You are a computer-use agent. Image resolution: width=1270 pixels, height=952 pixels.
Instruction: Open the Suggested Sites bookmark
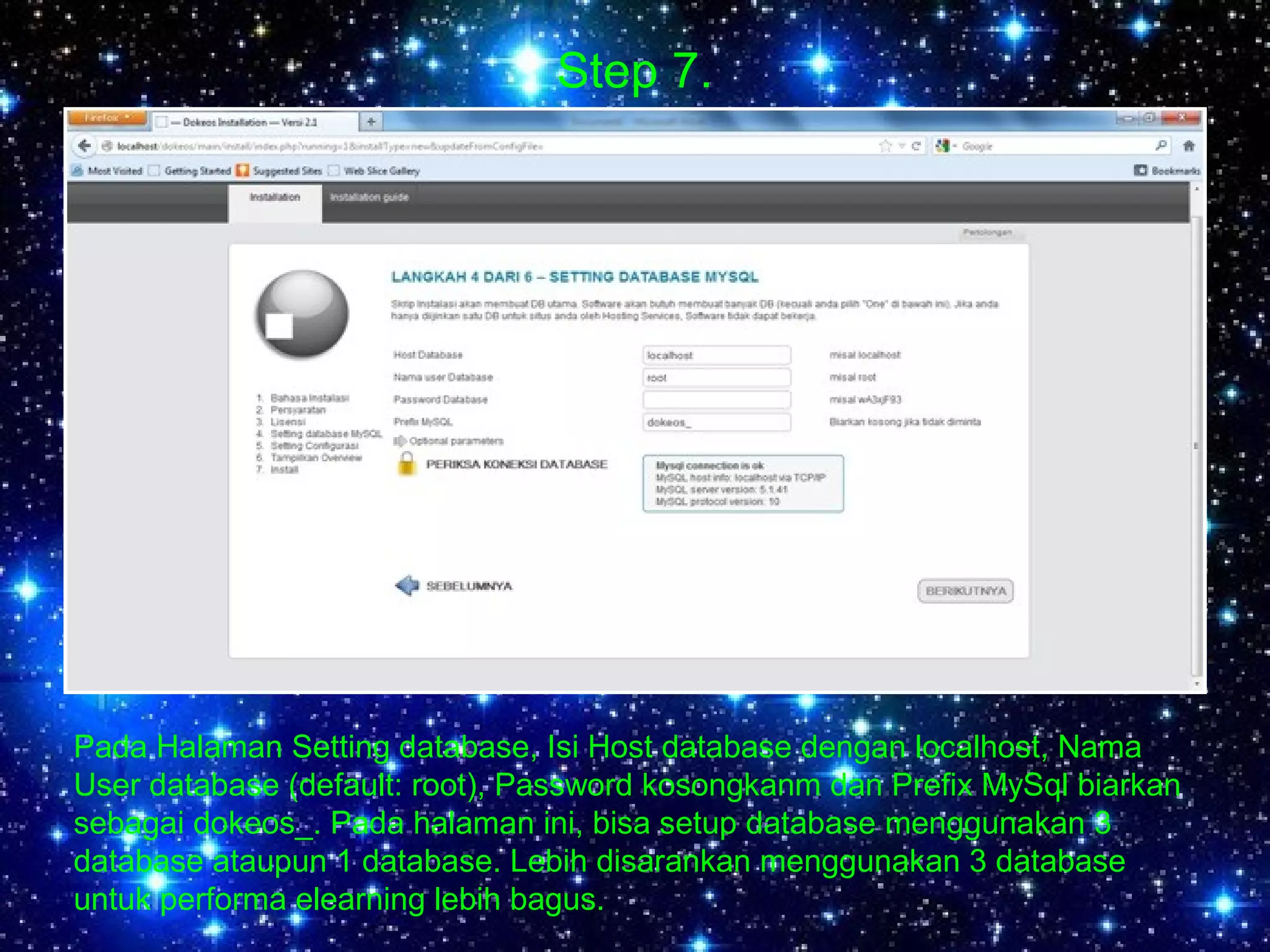[x=280, y=171]
